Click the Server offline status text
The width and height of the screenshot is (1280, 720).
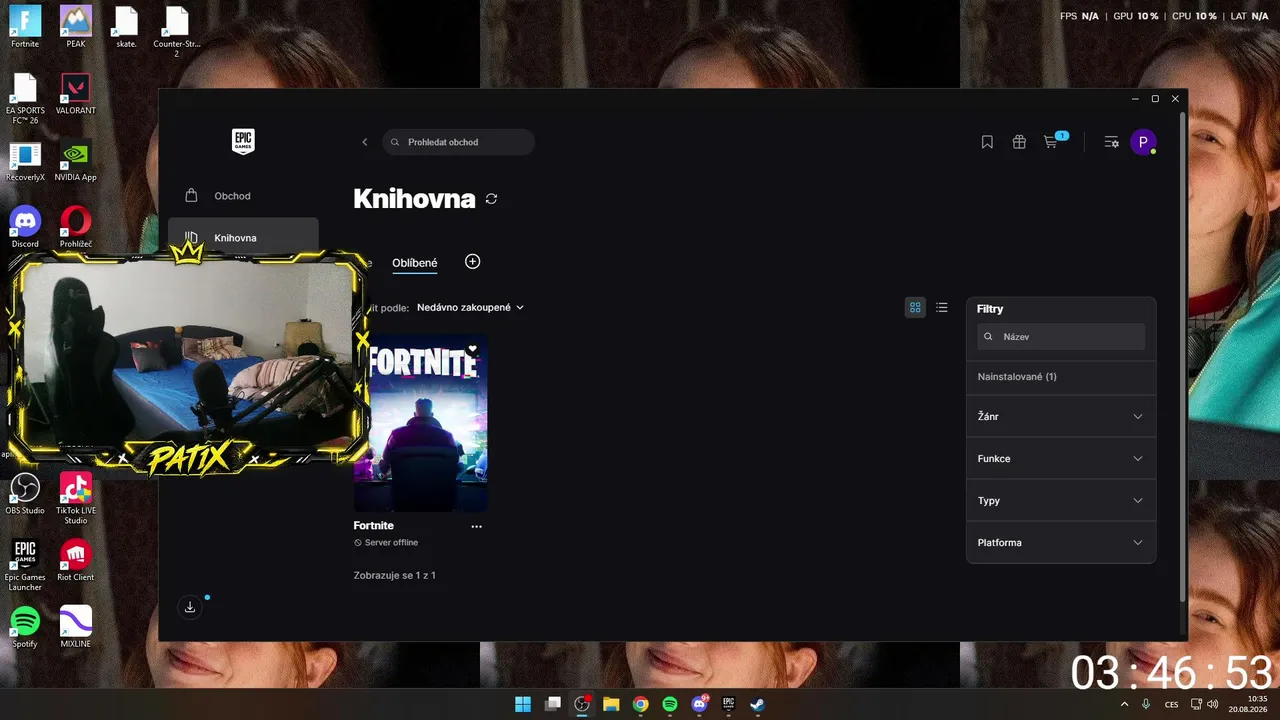coord(386,543)
